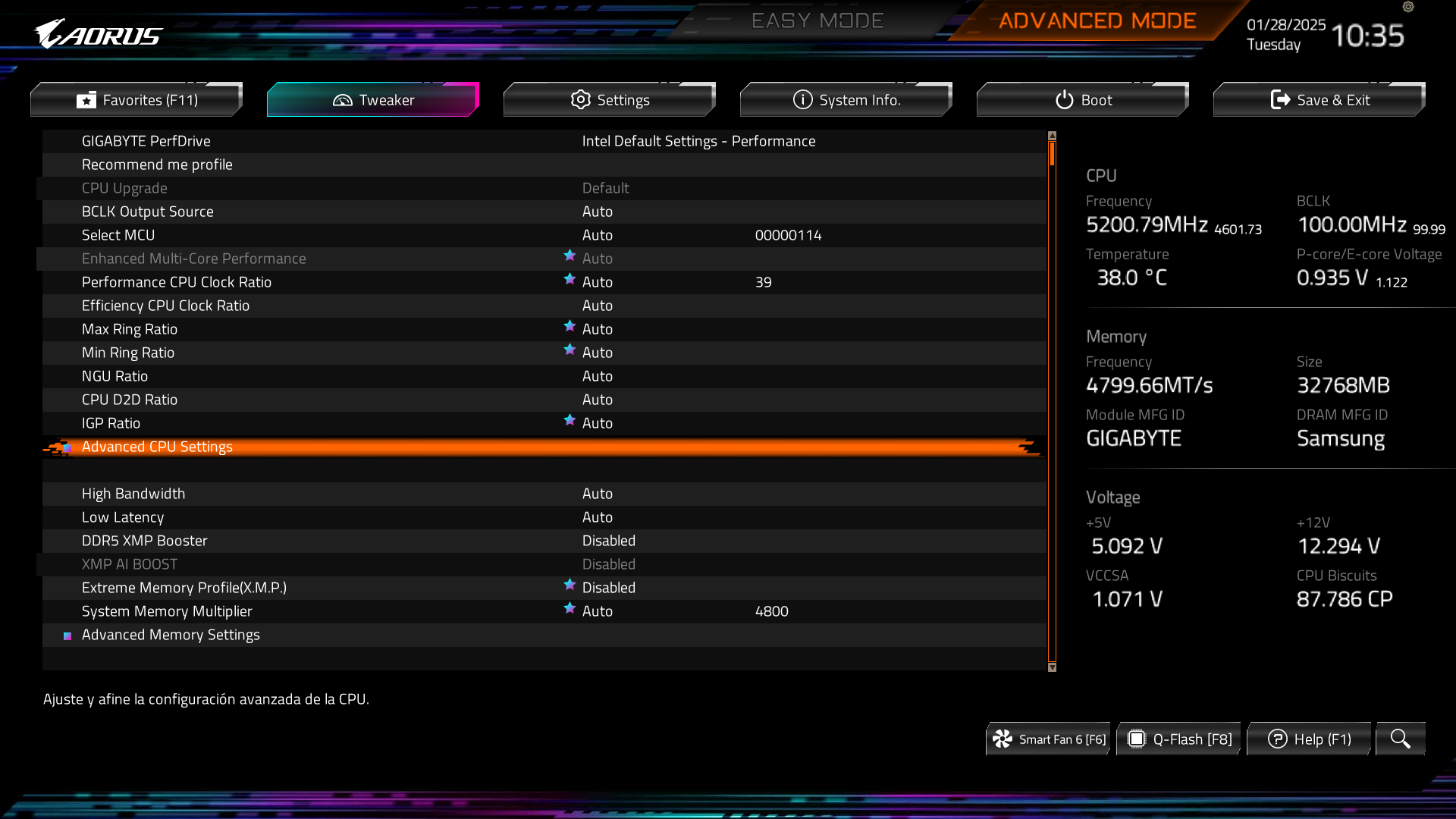Set CPU D2D Ratio value
The height and width of the screenshot is (819, 1456).
pyautogui.click(x=598, y=400)
